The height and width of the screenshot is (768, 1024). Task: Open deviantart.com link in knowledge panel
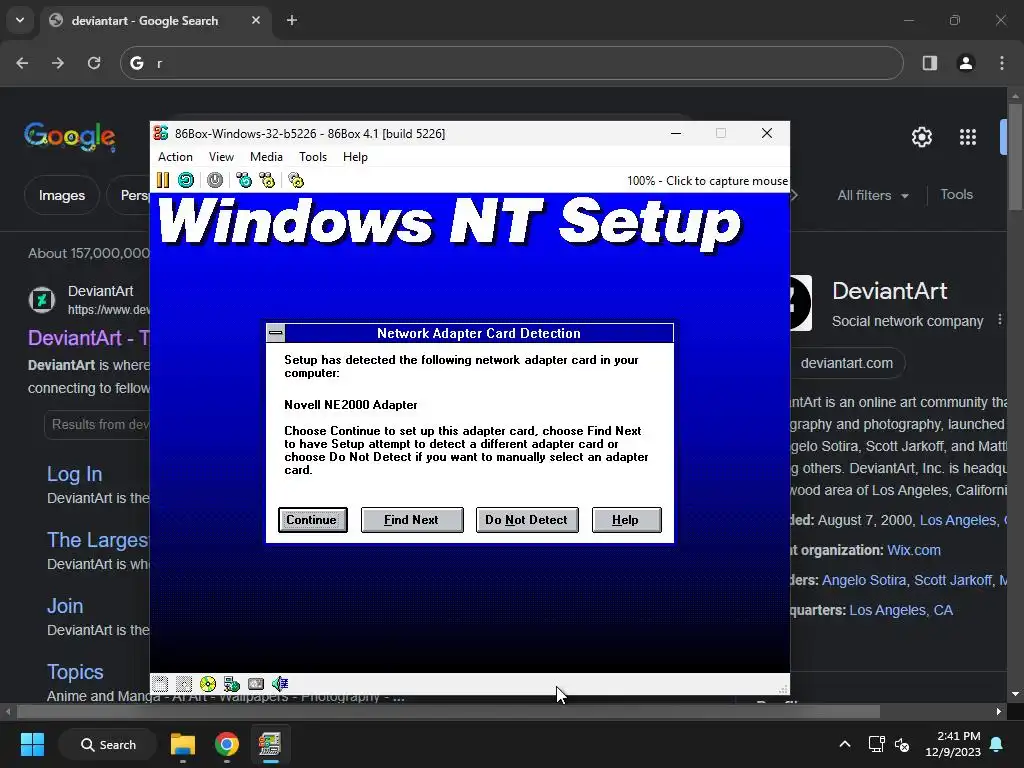(x=846, y=363)
